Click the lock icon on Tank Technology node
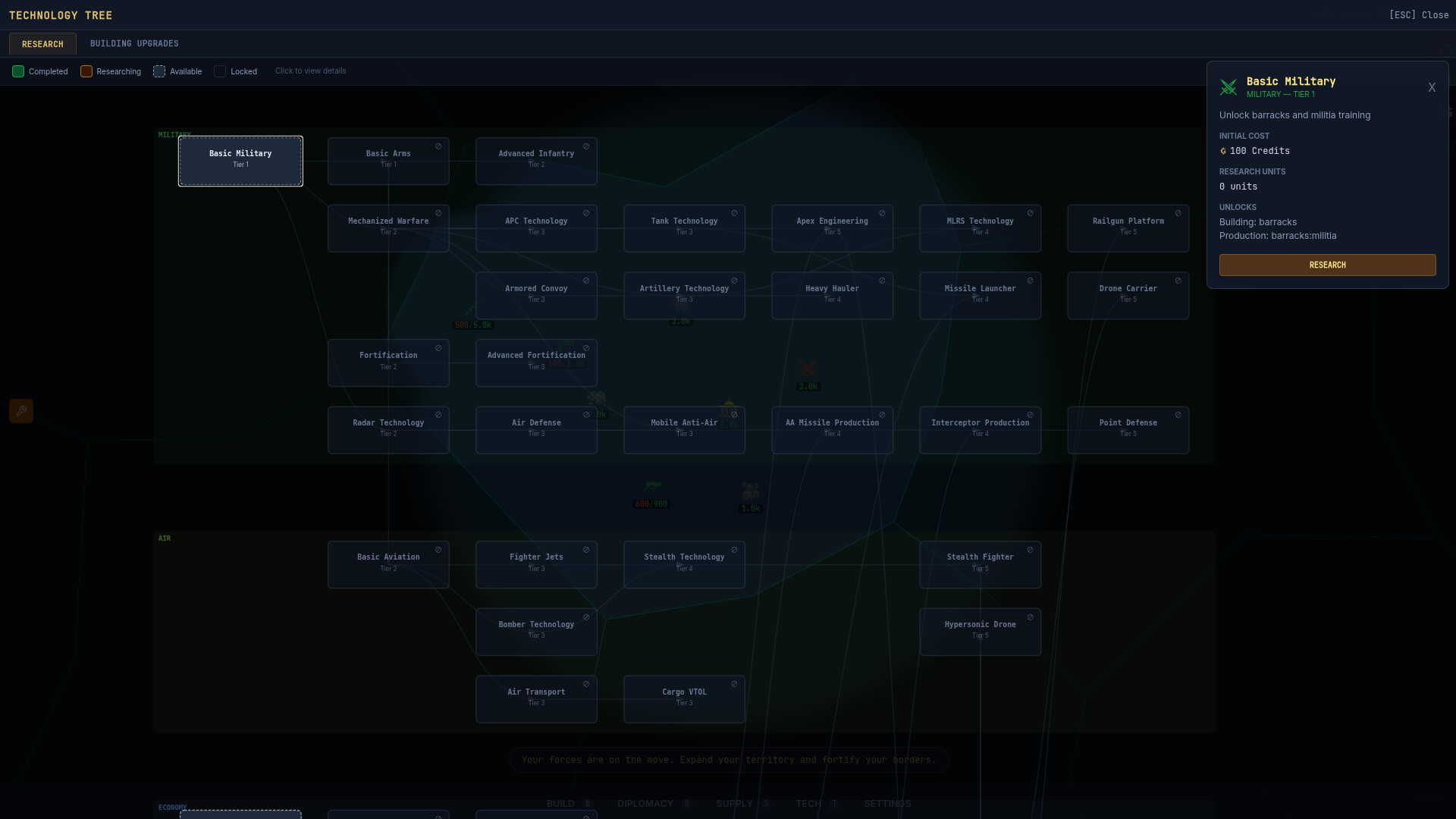1456x819 pixels. coord(734,213)
